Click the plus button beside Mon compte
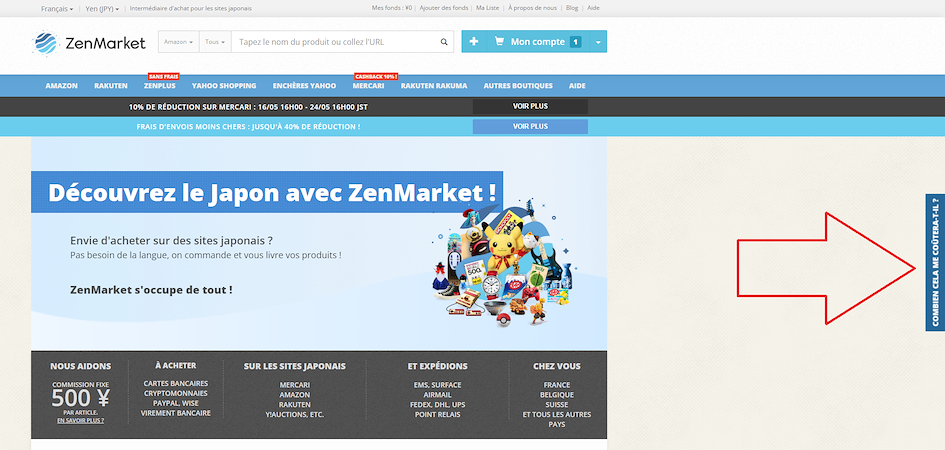The height and width of the screenshot is (450, 945). point(474,42)
